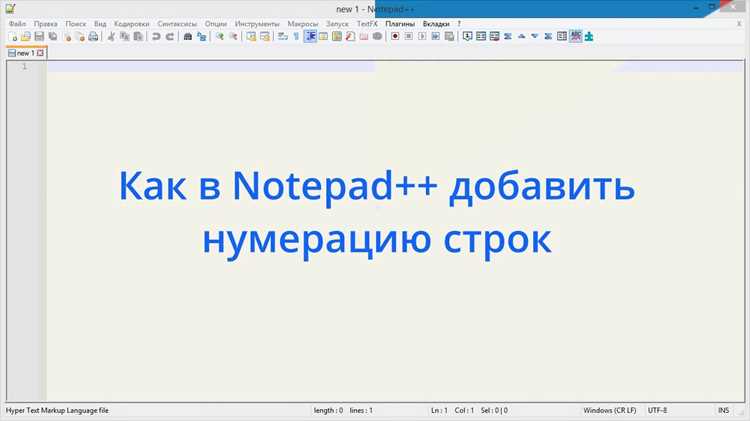Click the Open file folder icon
The height and width of the screenshot is (421, 750).
click(26, 36)
